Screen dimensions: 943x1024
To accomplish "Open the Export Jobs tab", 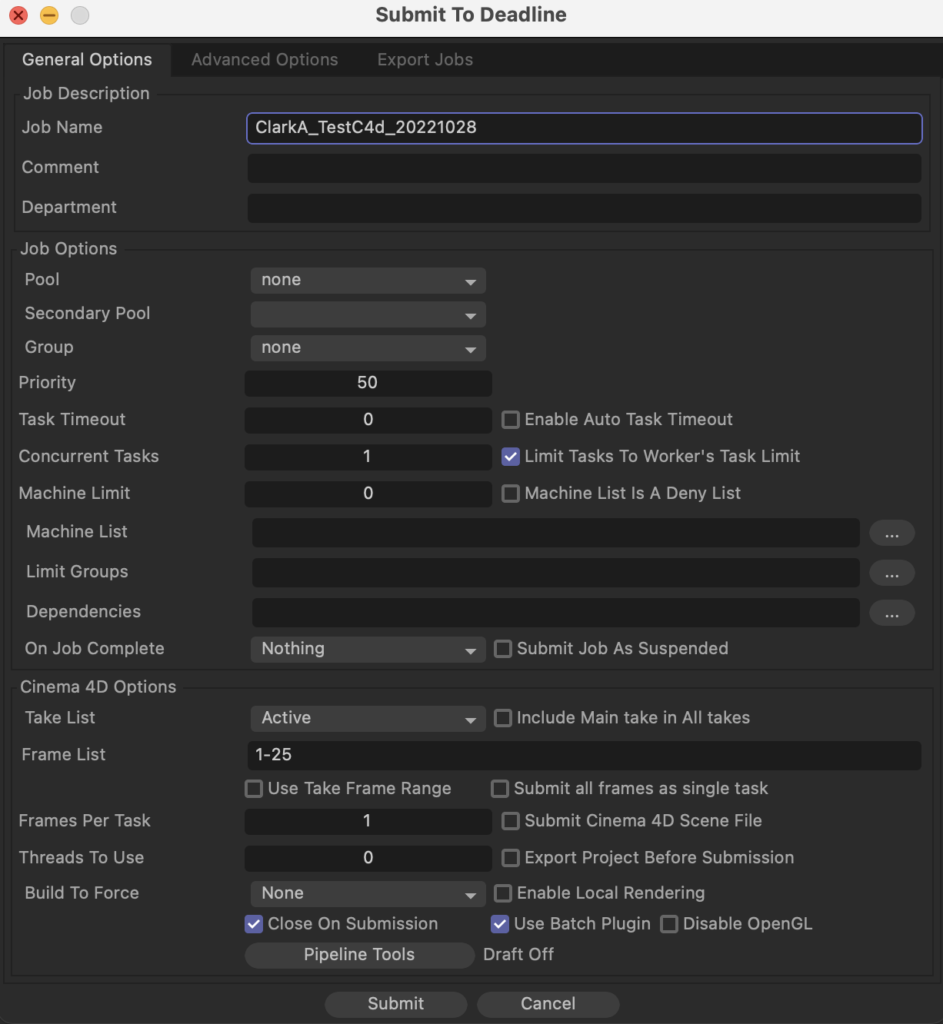I will [x=425, y=59].
